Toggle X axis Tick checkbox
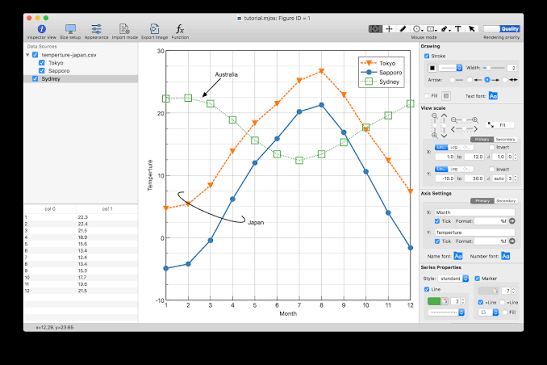 [437, 221]
